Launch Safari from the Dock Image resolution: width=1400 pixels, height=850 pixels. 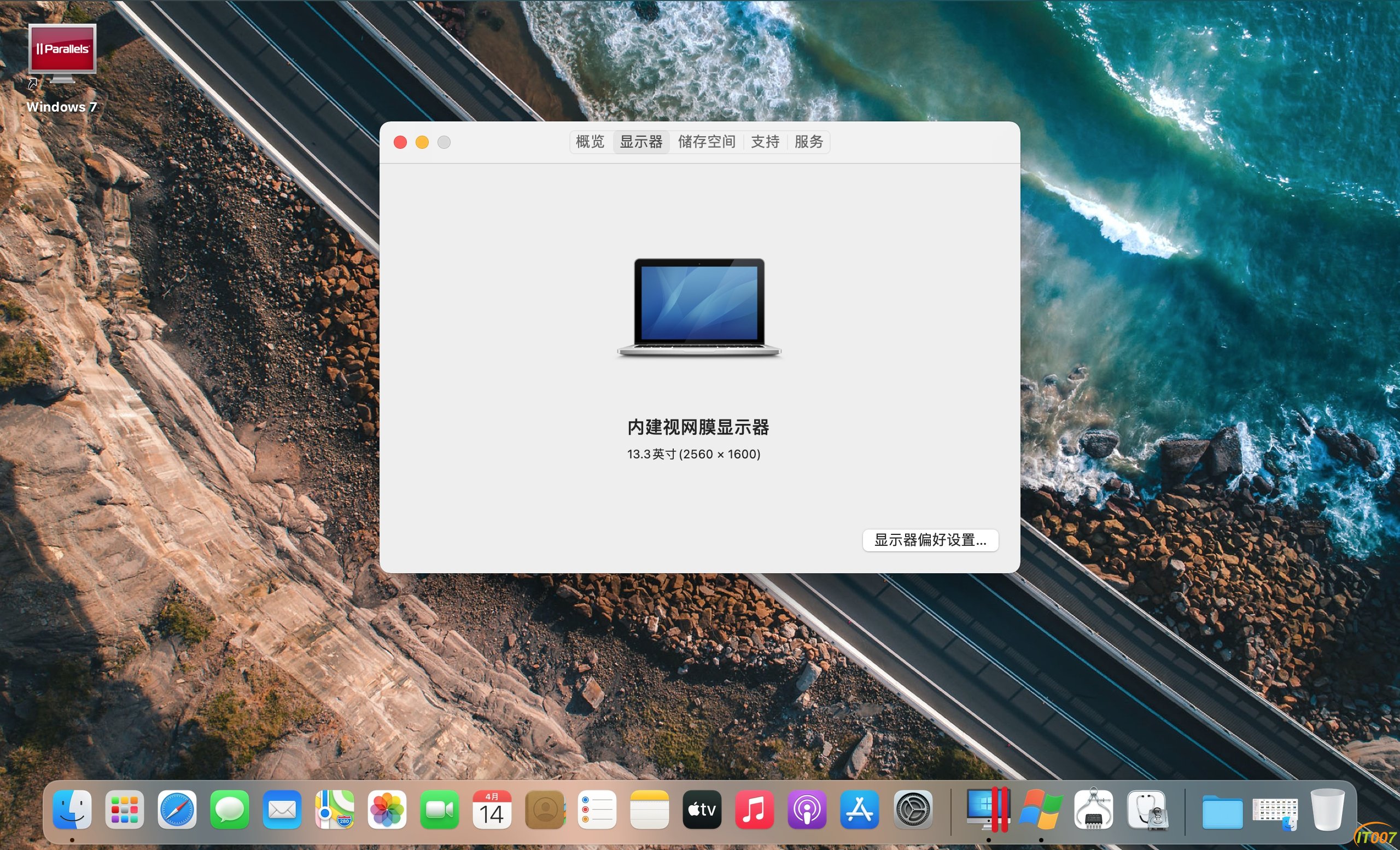tap(177, 809)
